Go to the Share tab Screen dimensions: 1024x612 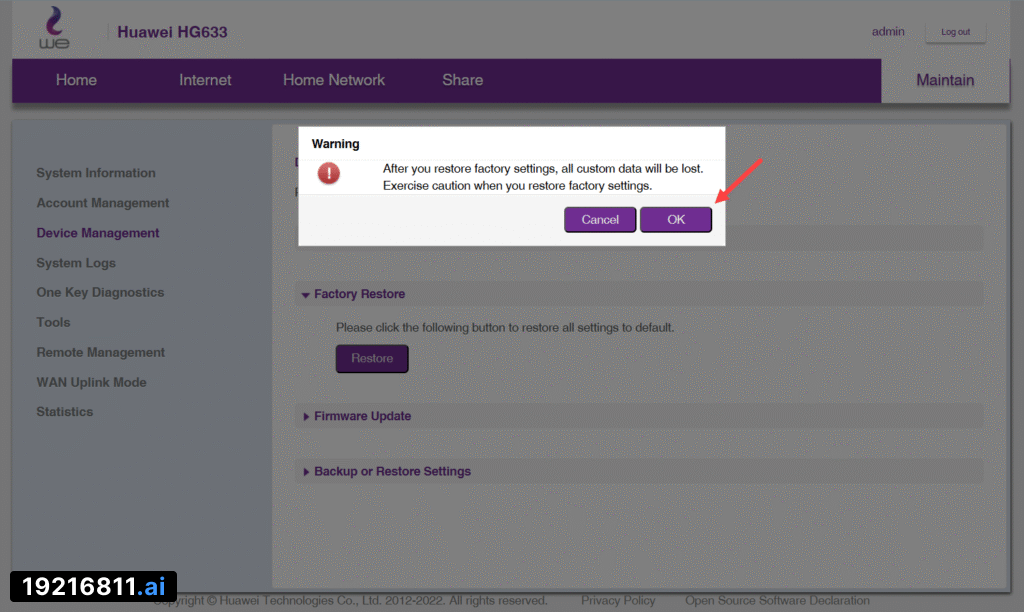pyautogui.click(x=462, y=80)
